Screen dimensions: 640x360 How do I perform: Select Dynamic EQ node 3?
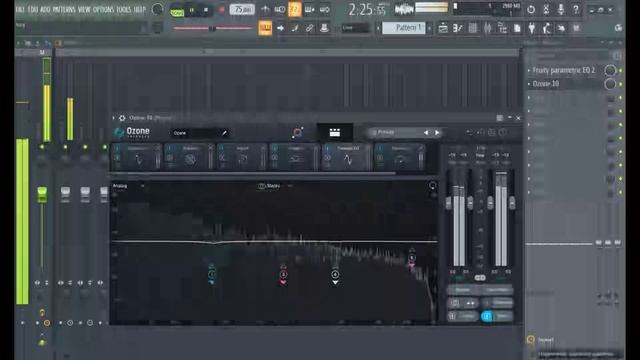(x=283, y=274)
